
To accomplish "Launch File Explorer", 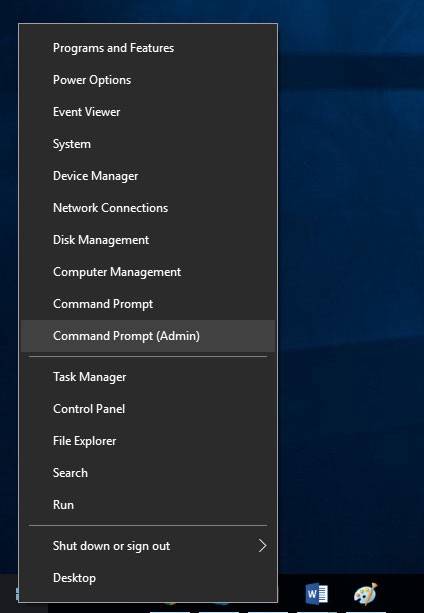I will [148, 441].
